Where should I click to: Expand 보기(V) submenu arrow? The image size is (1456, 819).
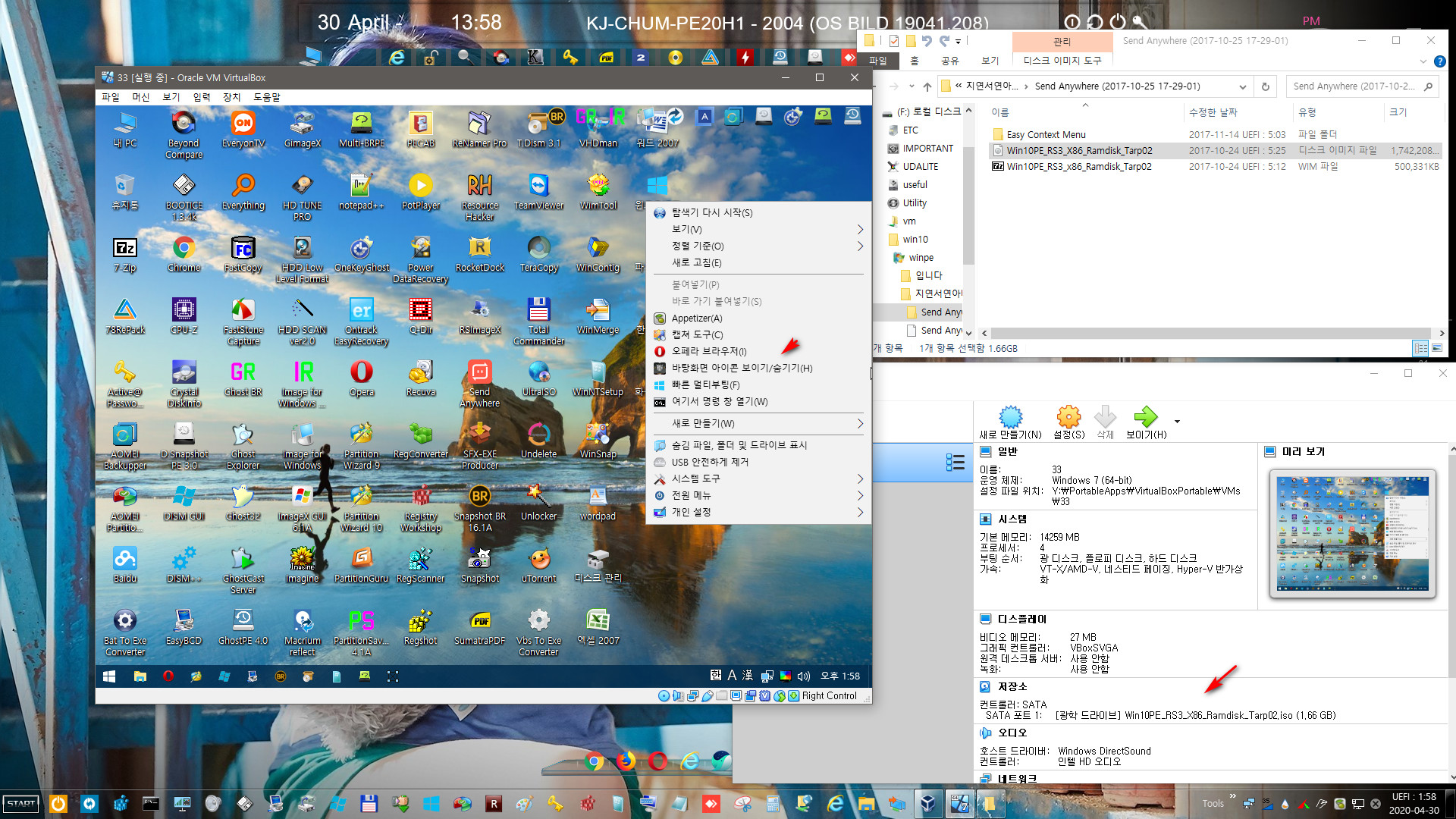click(860, 229)
